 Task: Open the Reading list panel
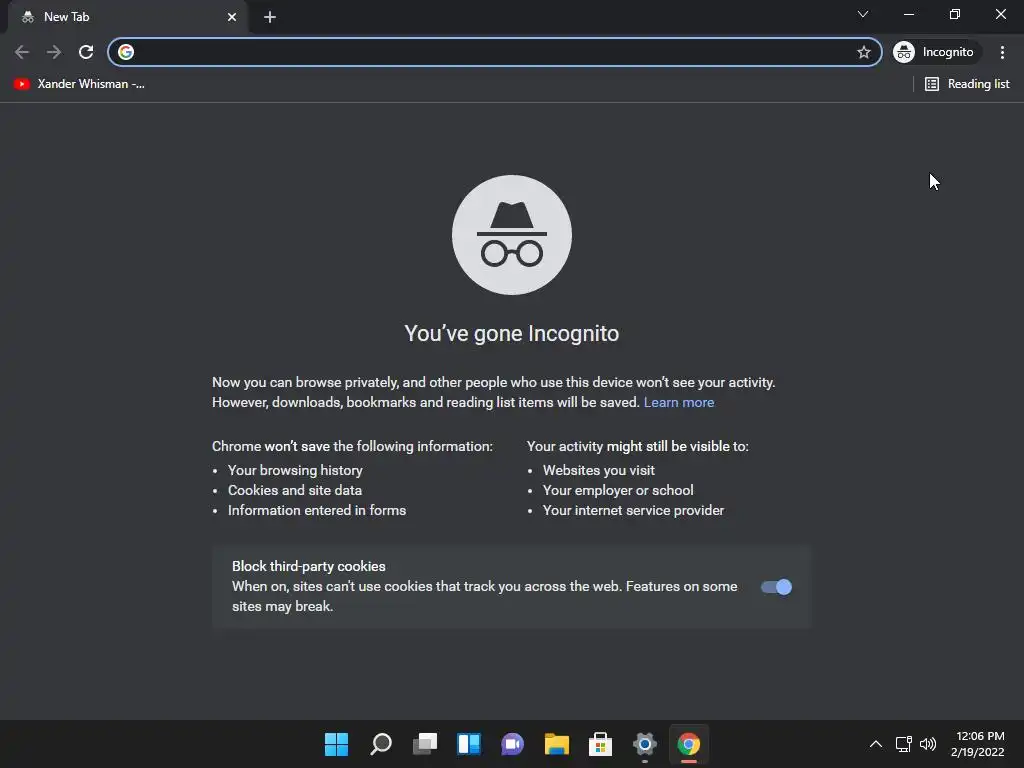point(967,84)
